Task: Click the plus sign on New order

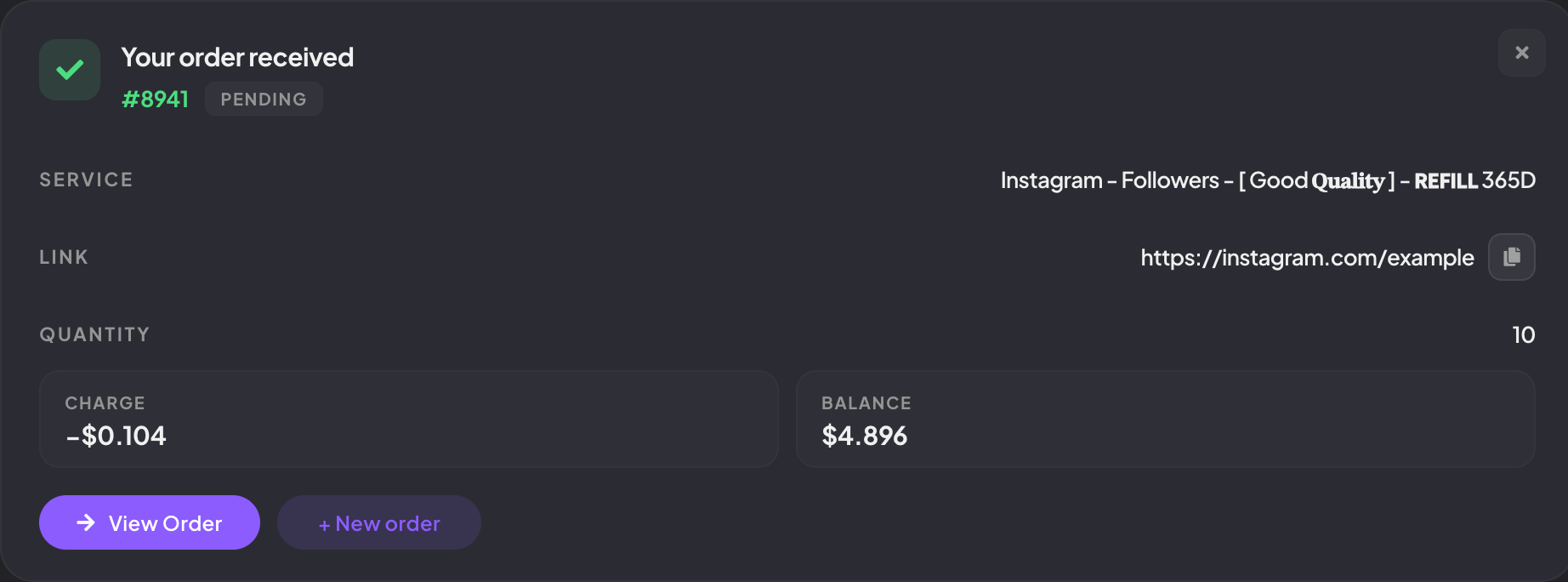Action: coord(324,525)
